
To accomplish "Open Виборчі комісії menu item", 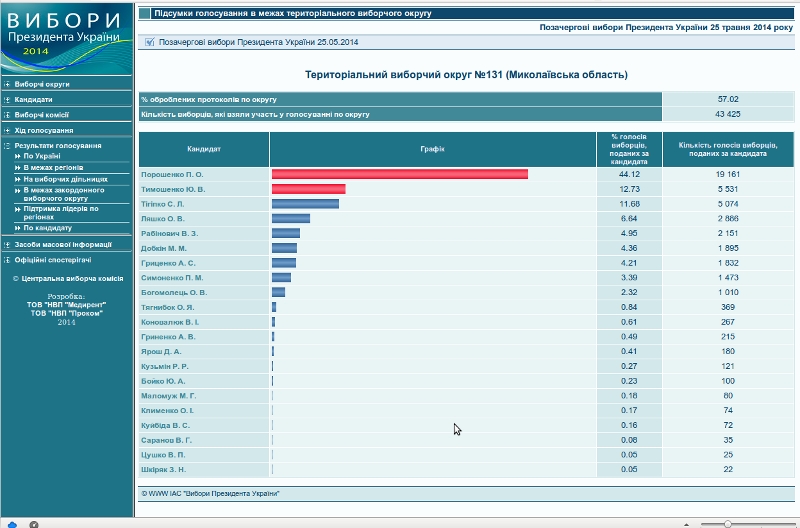I will pyautogui.click(x=41, y=115).
